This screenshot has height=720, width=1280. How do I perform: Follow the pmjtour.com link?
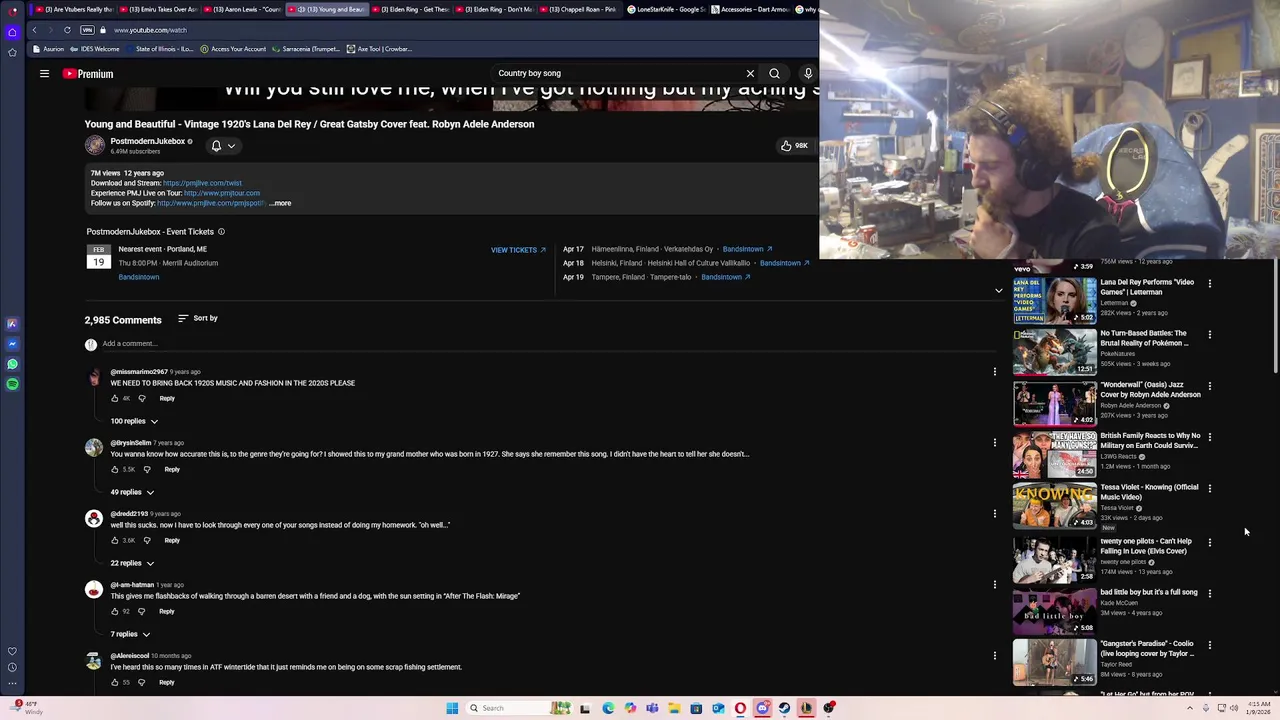[x=222, y=193]
